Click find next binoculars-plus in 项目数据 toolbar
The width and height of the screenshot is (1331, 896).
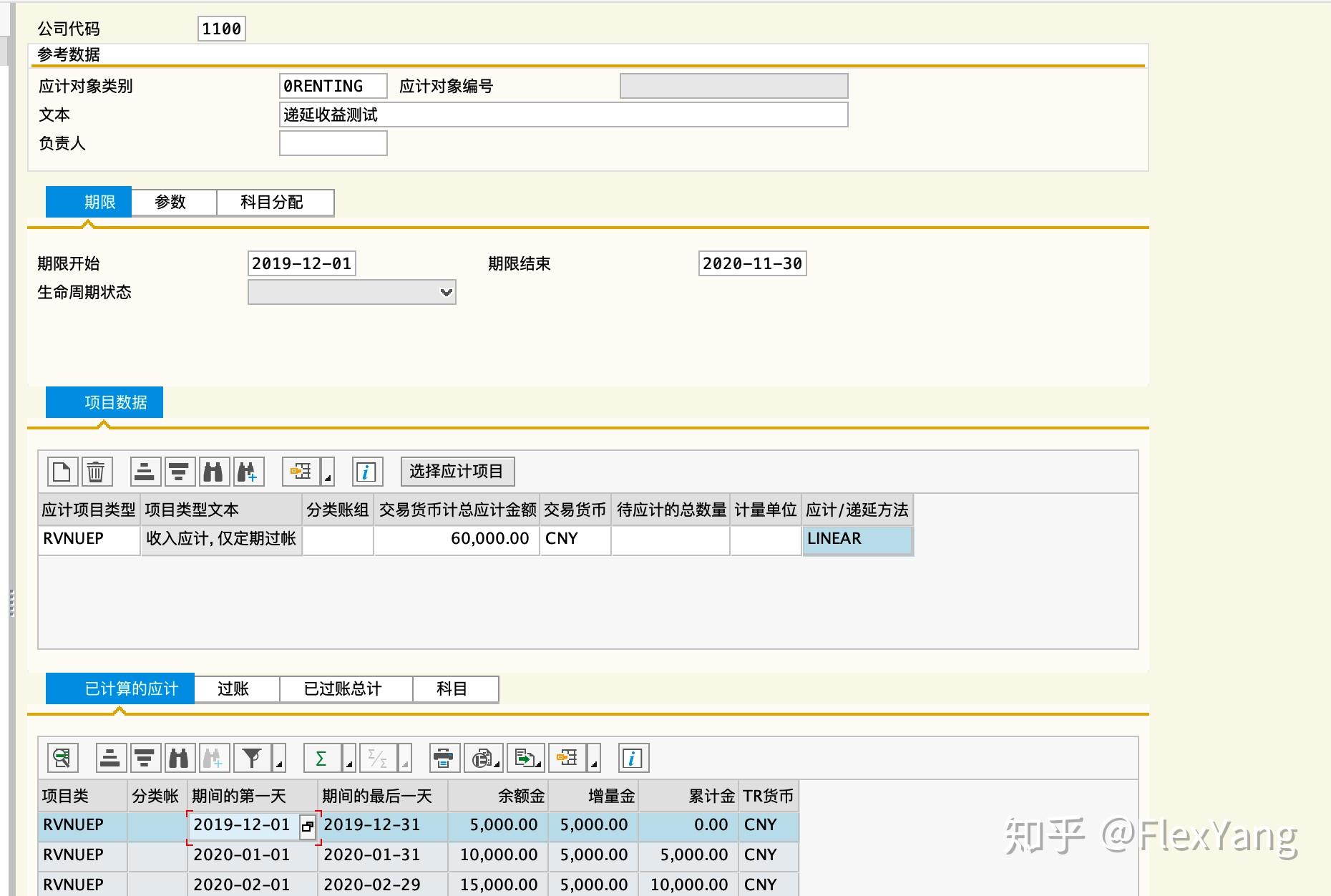(x=248, y=472)
